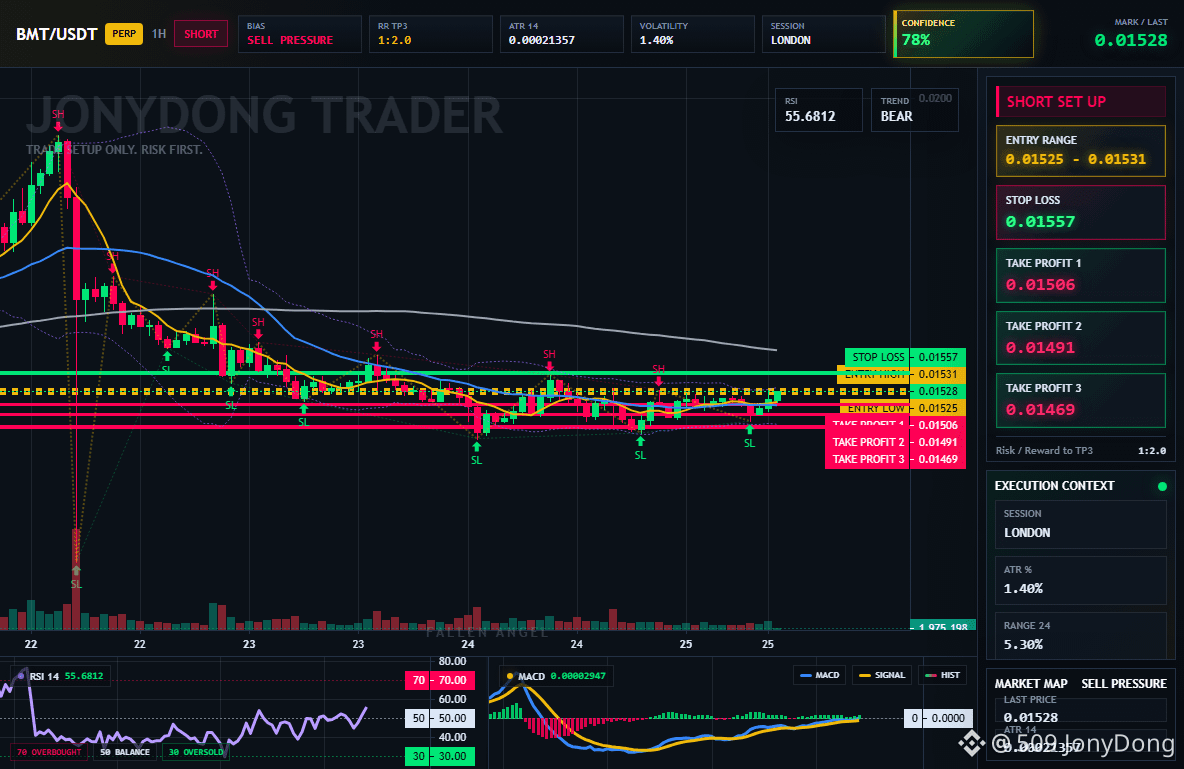Click the green STOP LOSS chart price tag

pyautogui.click(x=905, y=357)
